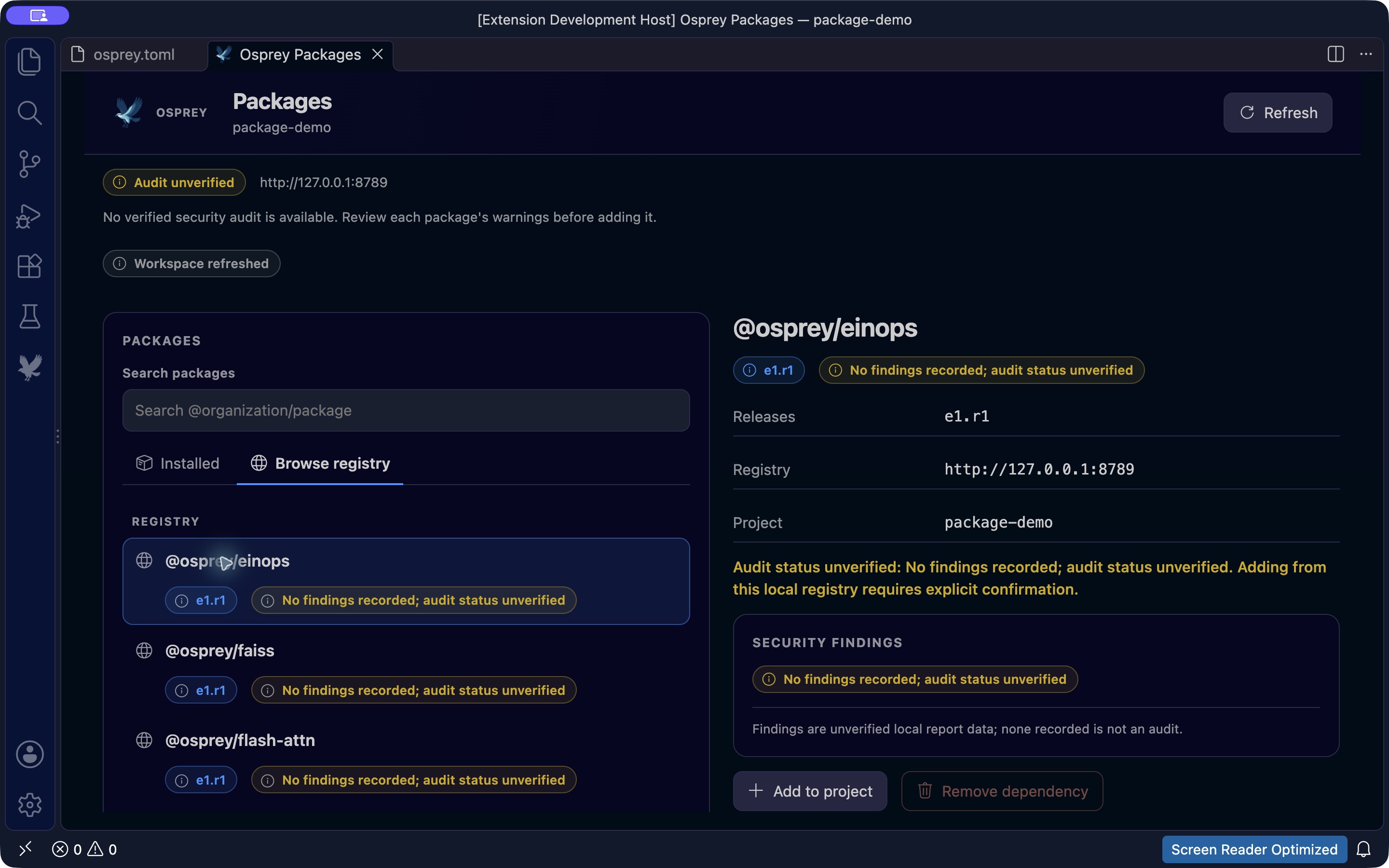Screen dimensions: 1389x868
Task: Open the Manage gear icon
Action: (29, 804)
